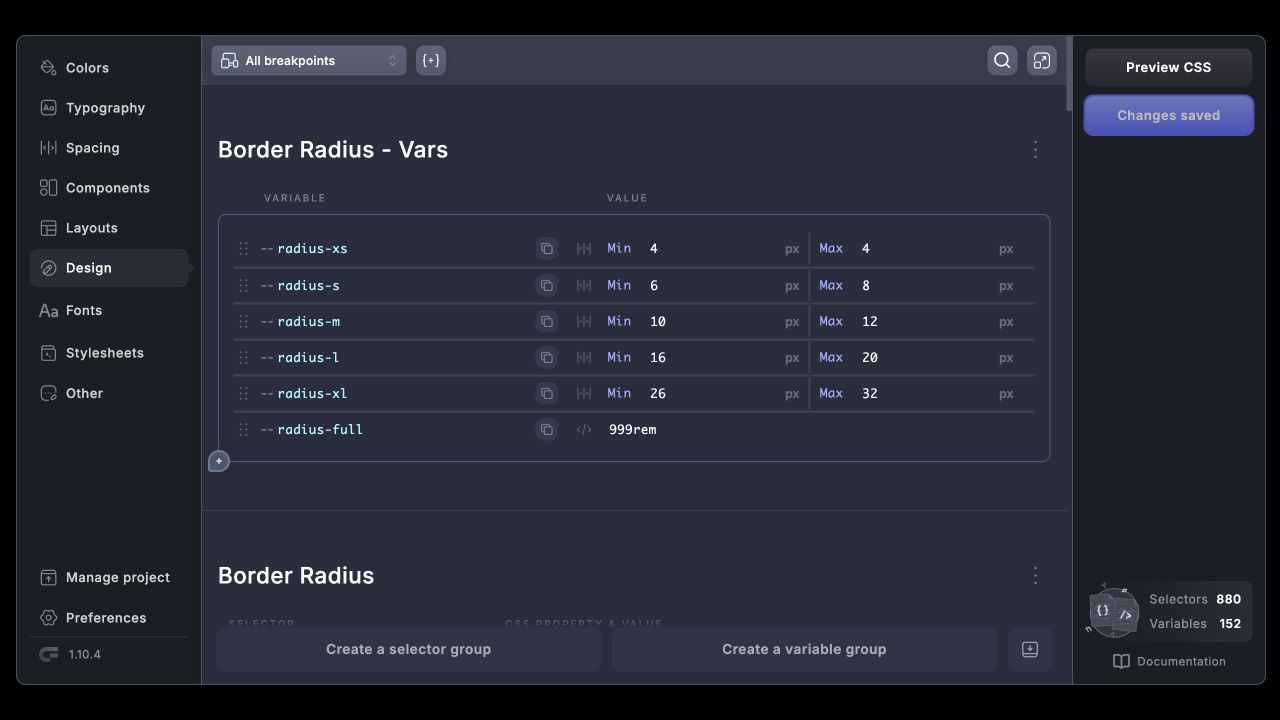Switch to the Components section
The width and height of the screenshot is (1280, 720).
tap(109, 188)
